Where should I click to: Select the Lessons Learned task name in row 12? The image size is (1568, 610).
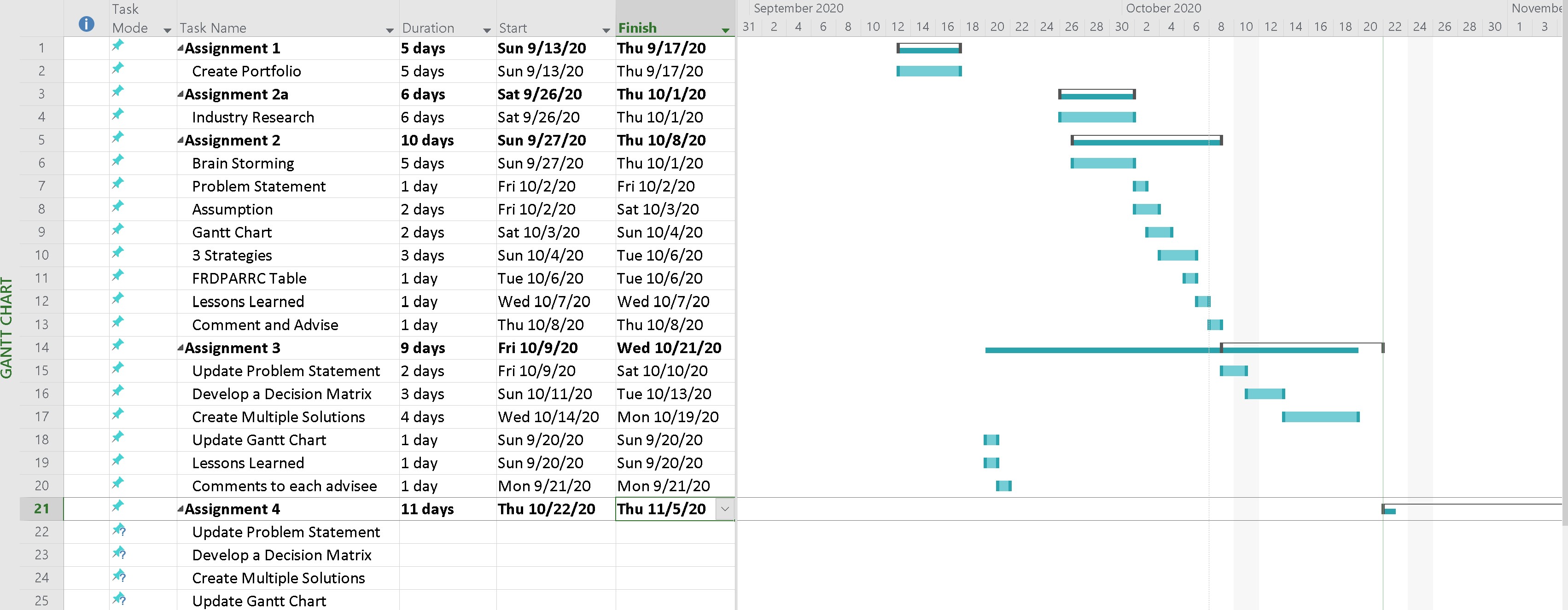248,302
